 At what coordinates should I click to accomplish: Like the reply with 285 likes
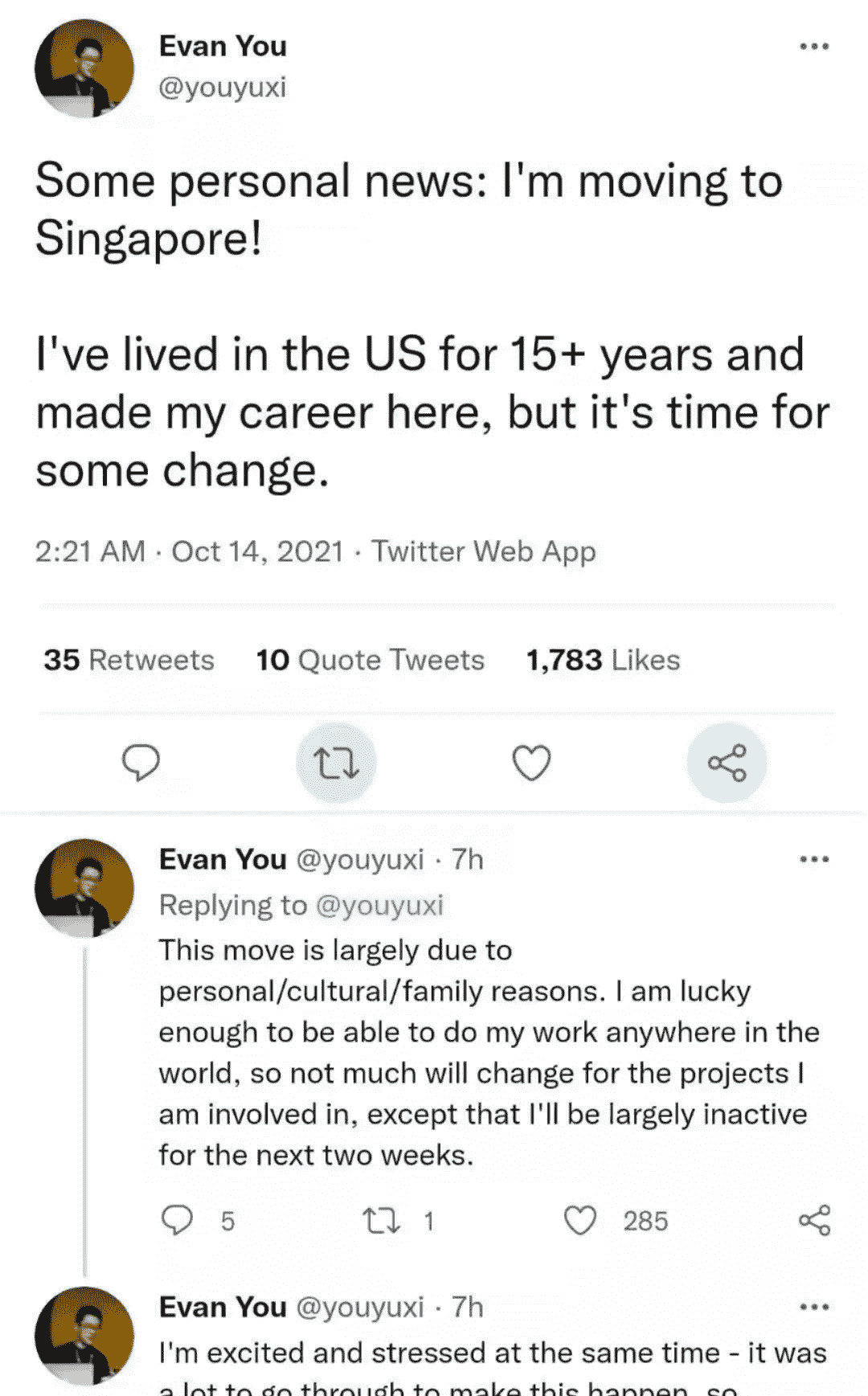click(x=580, y=1221)
